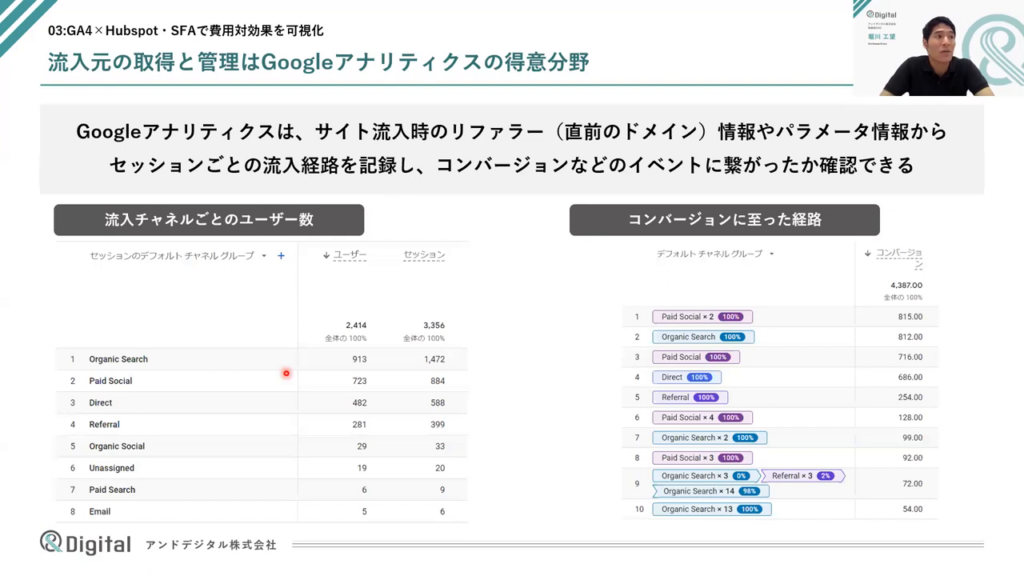Click the Email channel row
Image resolution: width=1024 pixels, height=576 pixels.
[100, 512]
